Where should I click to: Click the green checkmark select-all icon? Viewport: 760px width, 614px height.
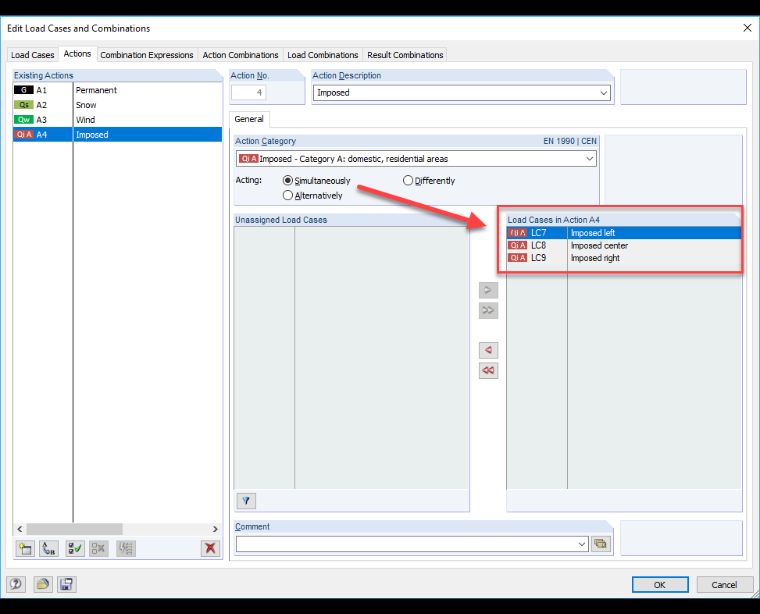(75, 549)
